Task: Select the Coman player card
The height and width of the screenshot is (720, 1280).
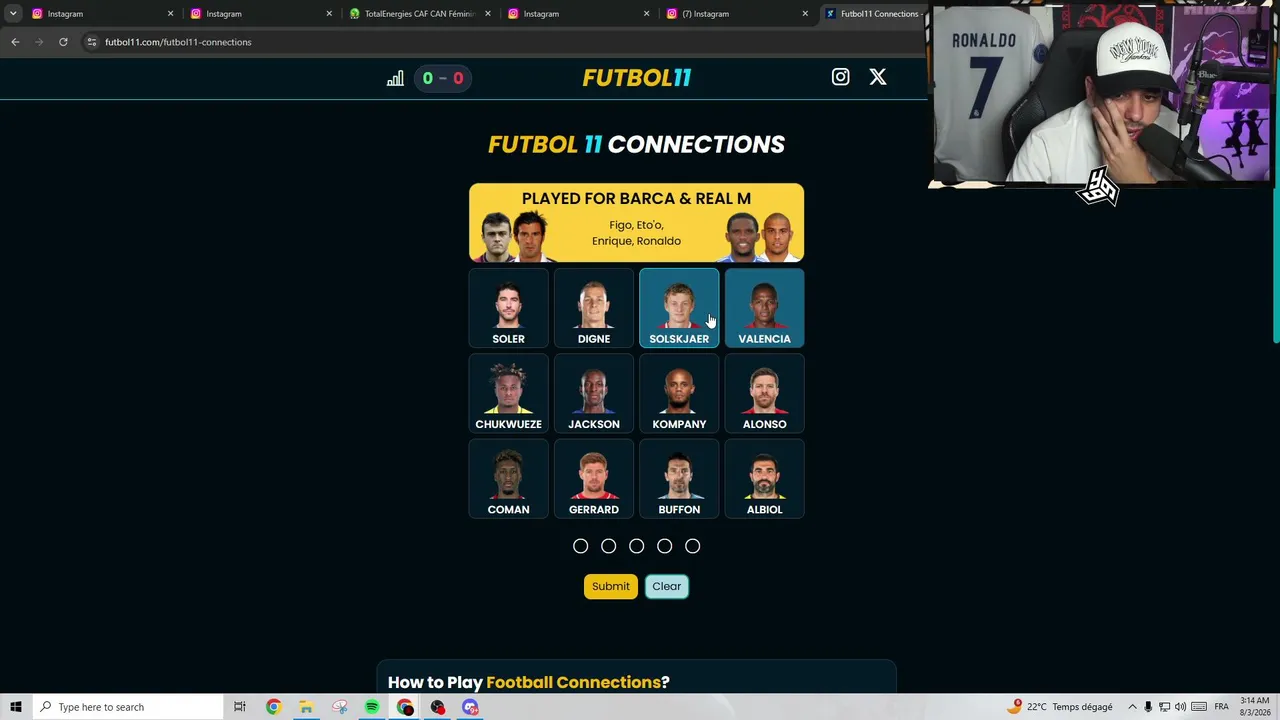Action: pyautogui.click(x=508, y=479)
